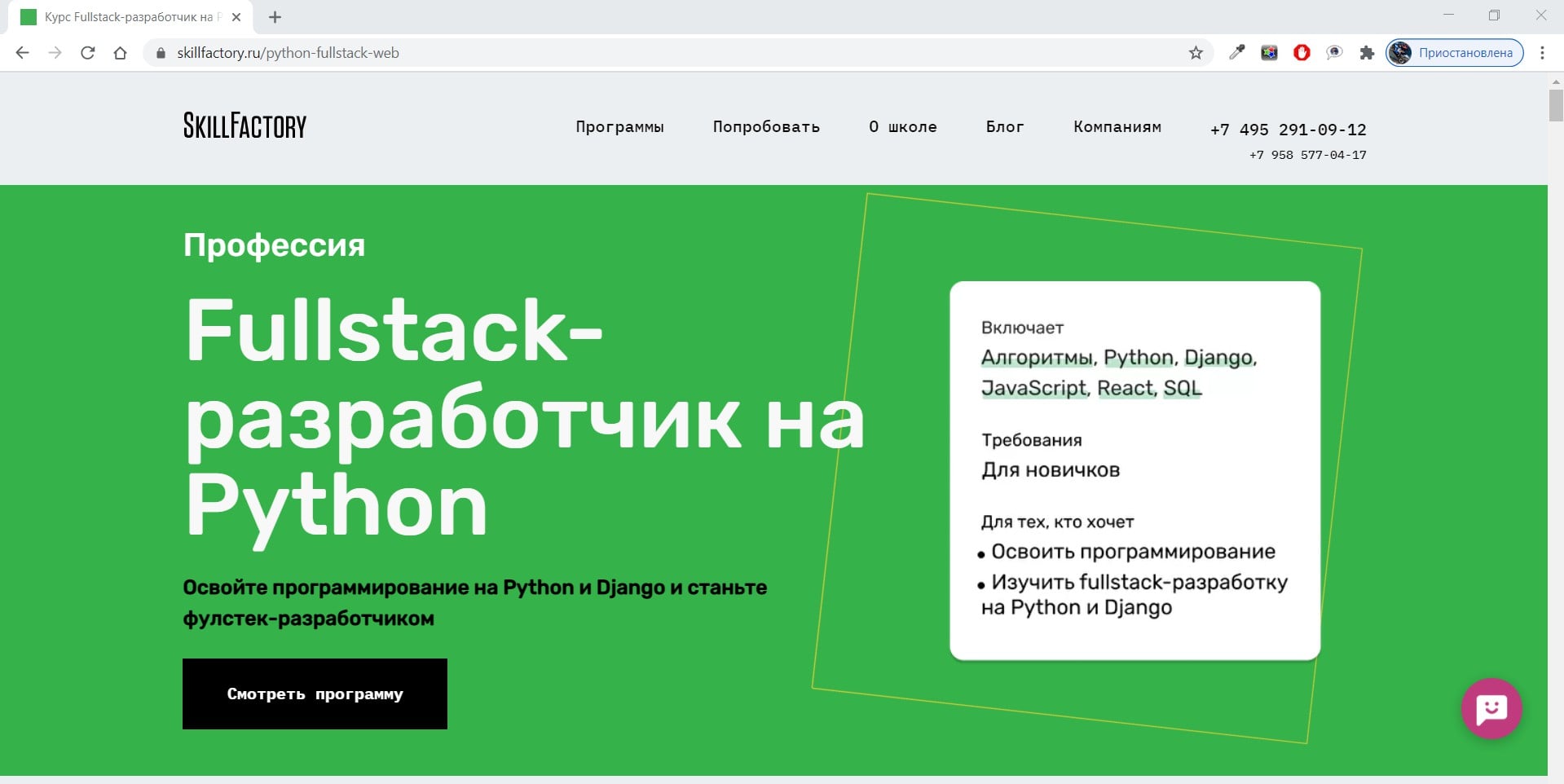Image resolution: width=1564 pixels, height=784 pixels.
Task: Click the red Opera-style extension icon
Action: click(x=1302, y=53)
